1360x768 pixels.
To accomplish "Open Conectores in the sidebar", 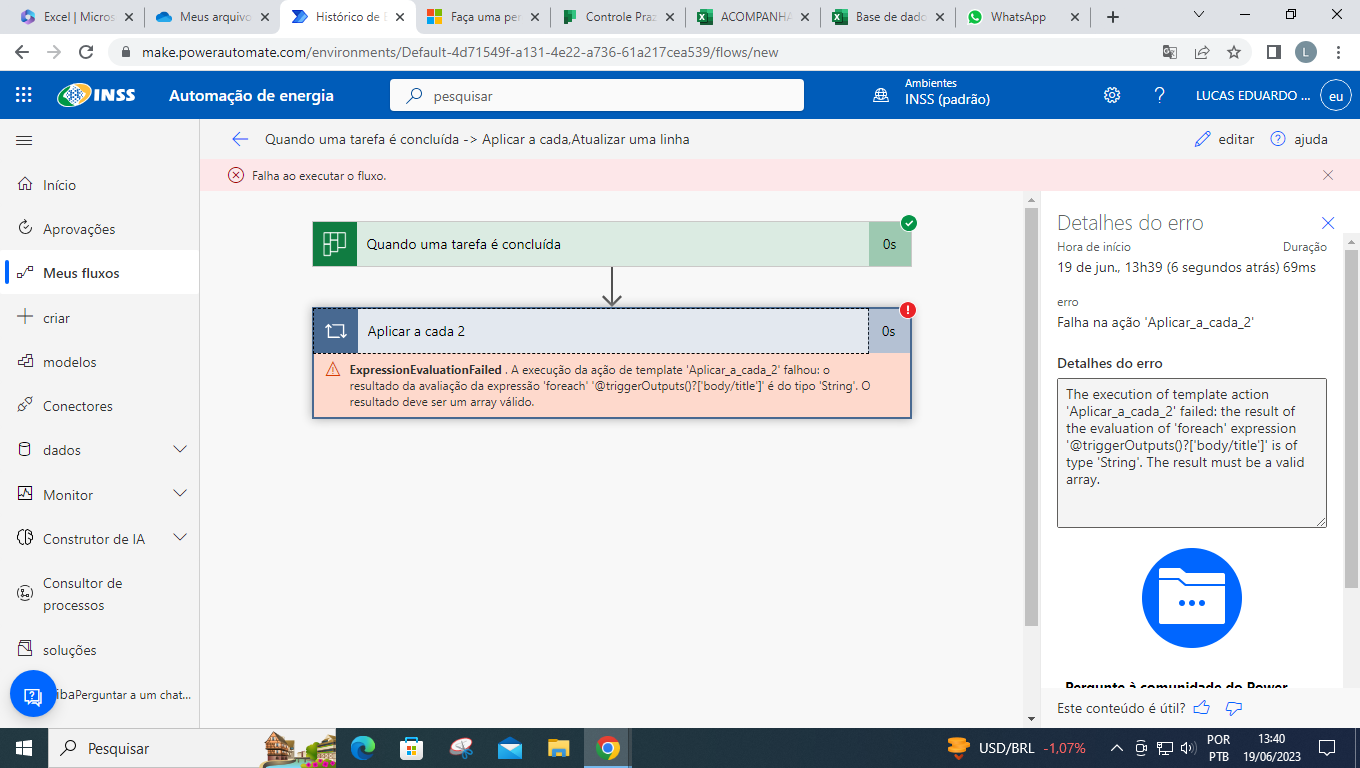I will point(99,406).
